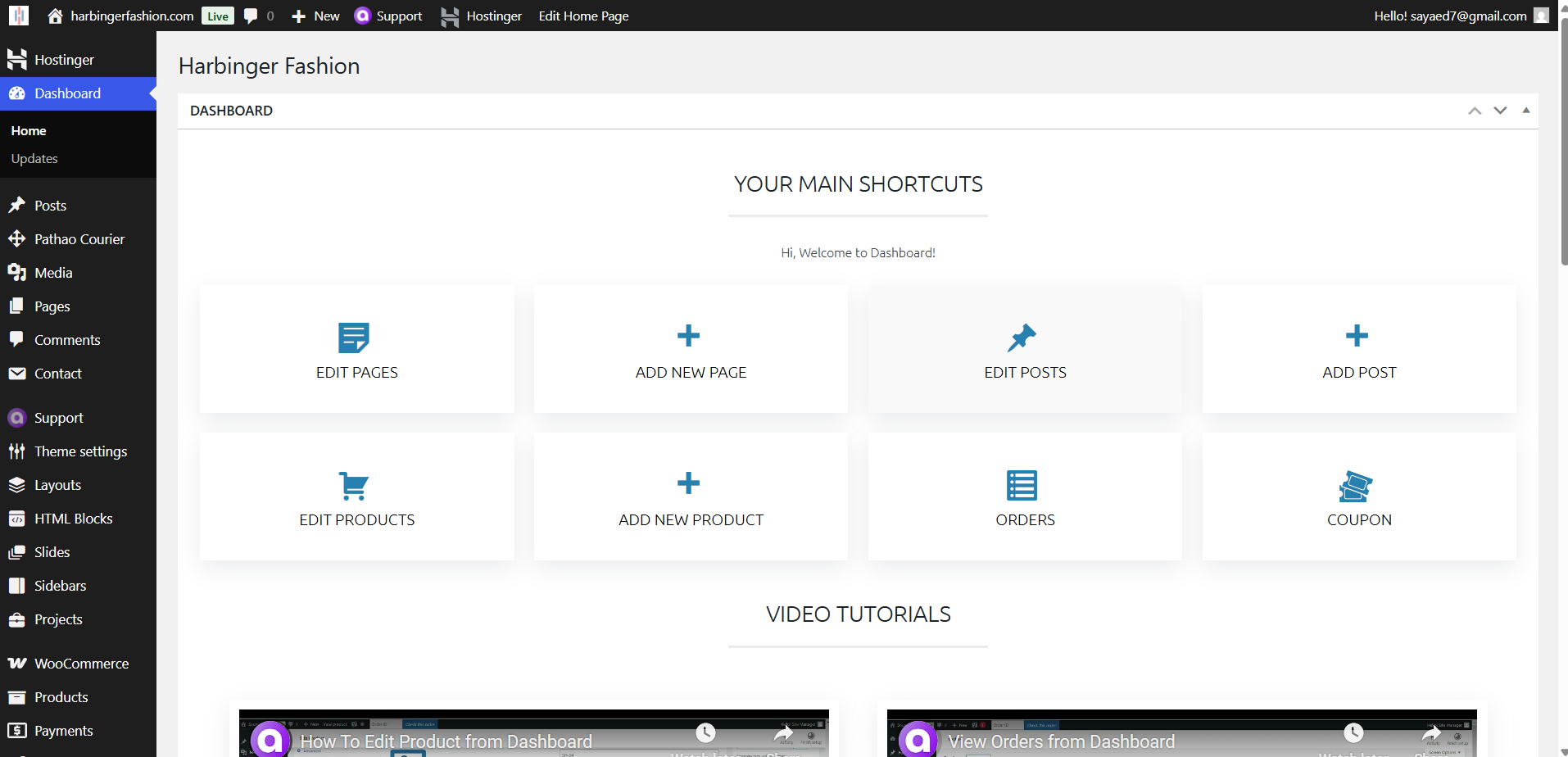Click the Coupon tickets icon
Image resolution: width=1568 pixels, height=757 pixels.
coord(1356,486)
